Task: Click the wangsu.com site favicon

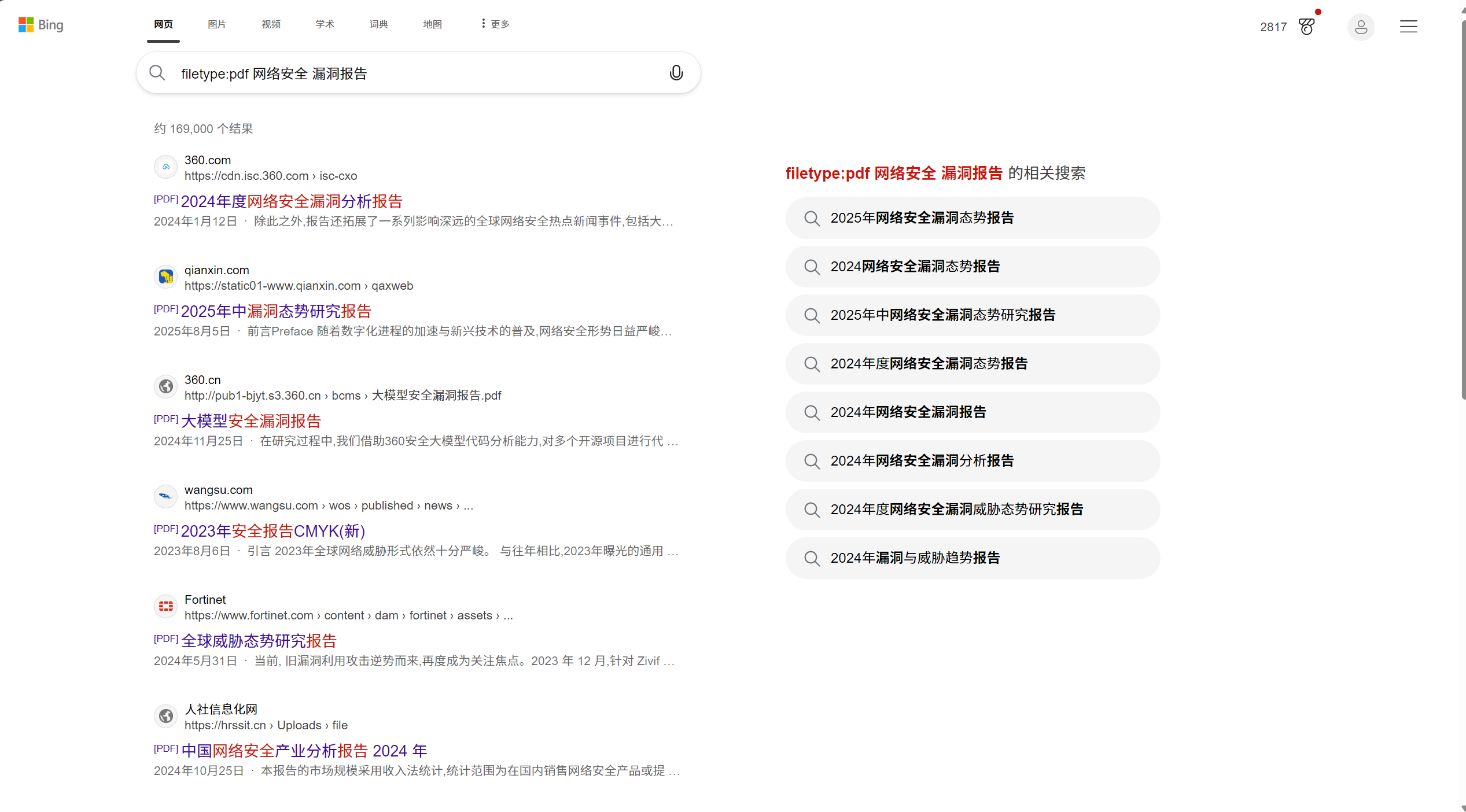Action: tap(165, 496)
